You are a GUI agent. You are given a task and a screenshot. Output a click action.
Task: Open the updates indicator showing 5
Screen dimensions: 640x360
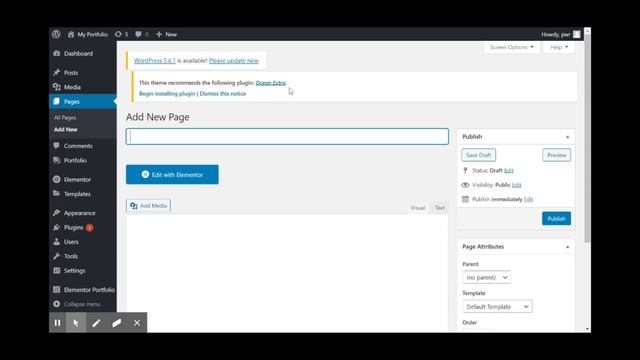[122, 34]
